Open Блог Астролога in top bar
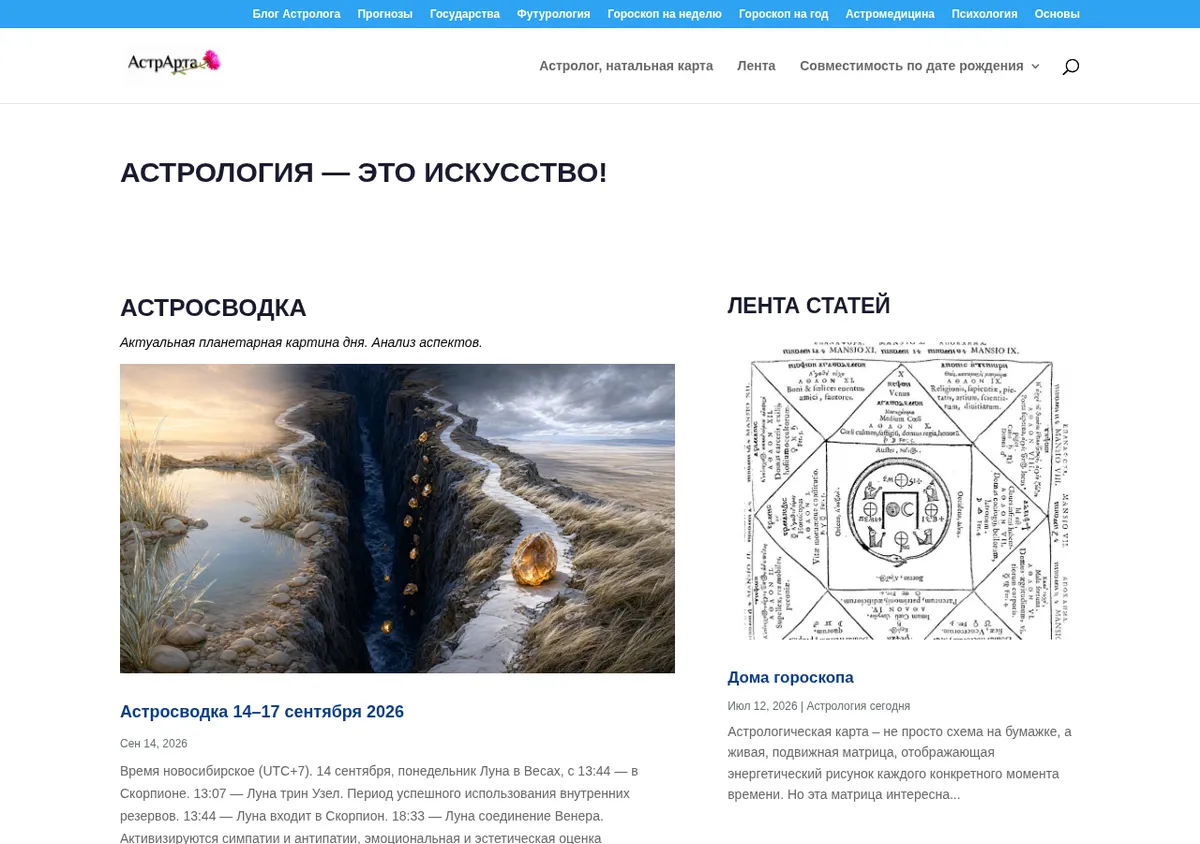Viewport: 1200px width, 844px height. click(x=296, y=14)
